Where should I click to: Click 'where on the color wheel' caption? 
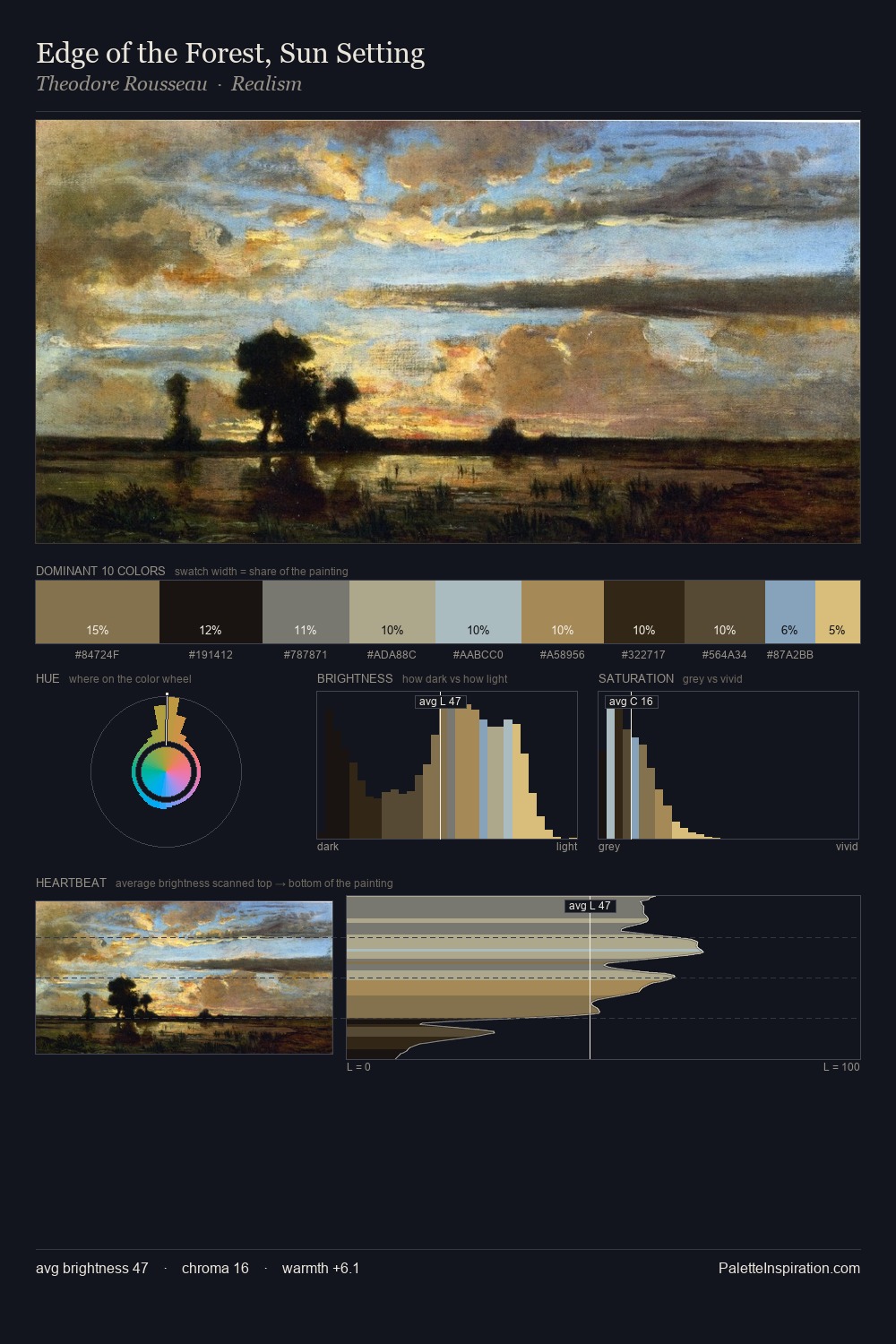click(x=130, y=679)
